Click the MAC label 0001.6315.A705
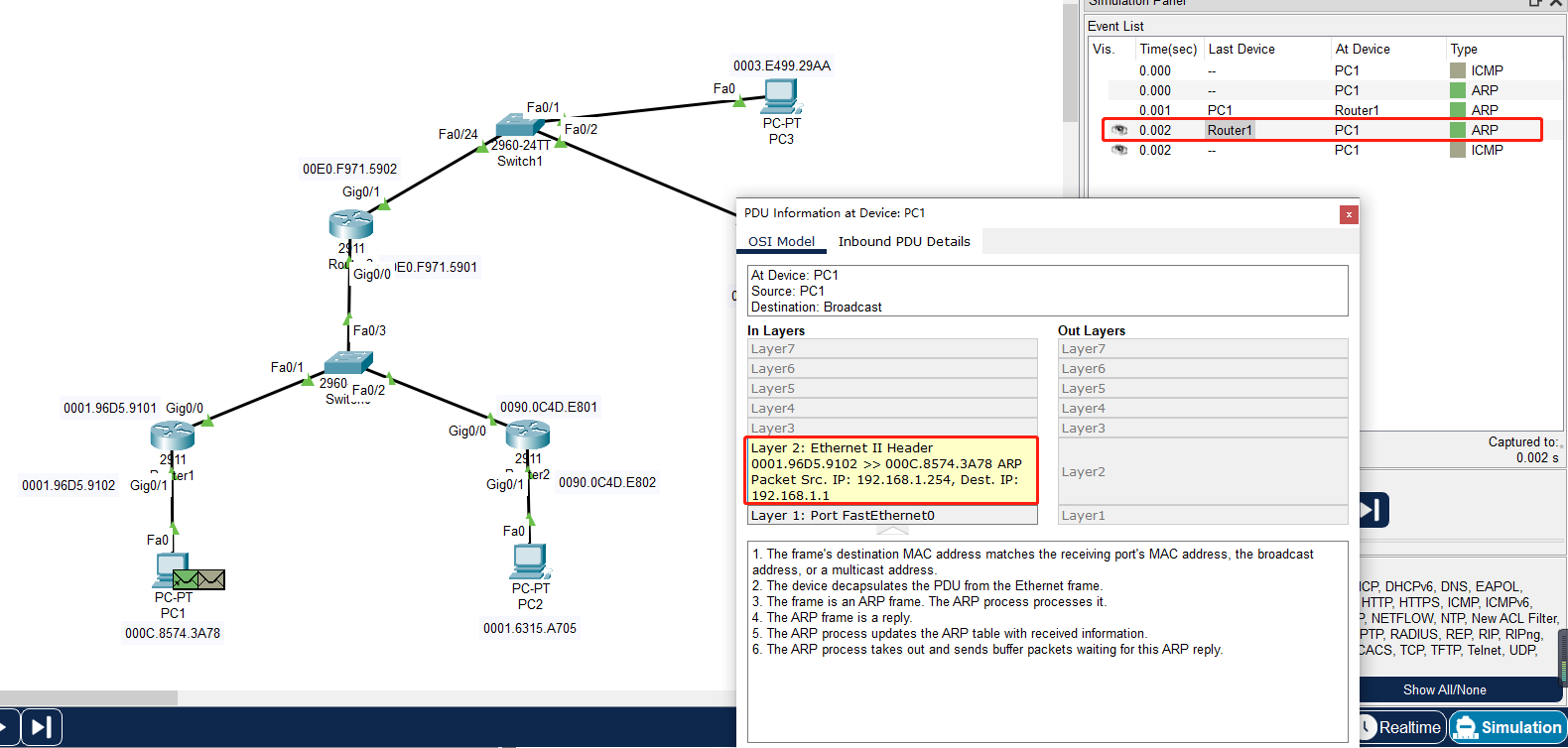Viewport: 1568px width, 748px height. tap(530, 628)
